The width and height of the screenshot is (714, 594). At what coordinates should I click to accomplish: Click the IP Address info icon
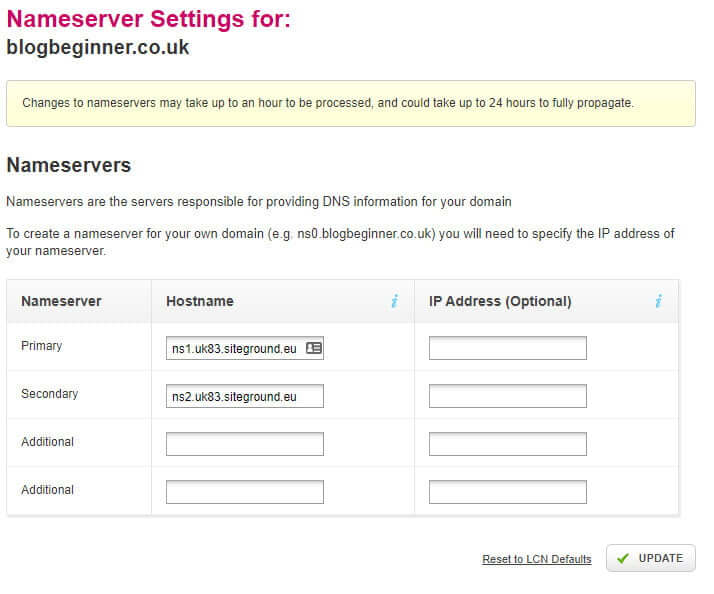(x=658, y=301)
